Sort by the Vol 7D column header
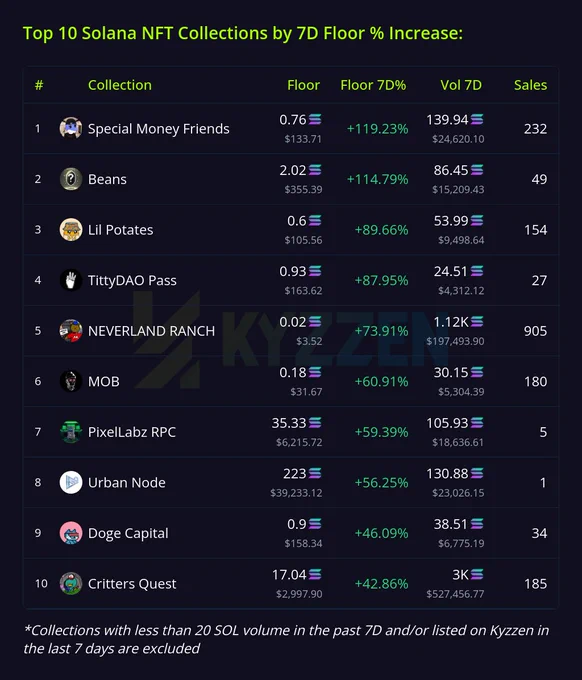582x680 pixels. point(461,85)
